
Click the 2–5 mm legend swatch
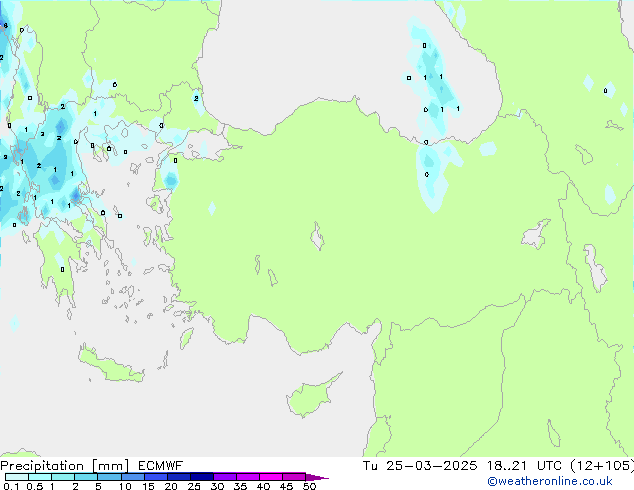click(86, 477)
